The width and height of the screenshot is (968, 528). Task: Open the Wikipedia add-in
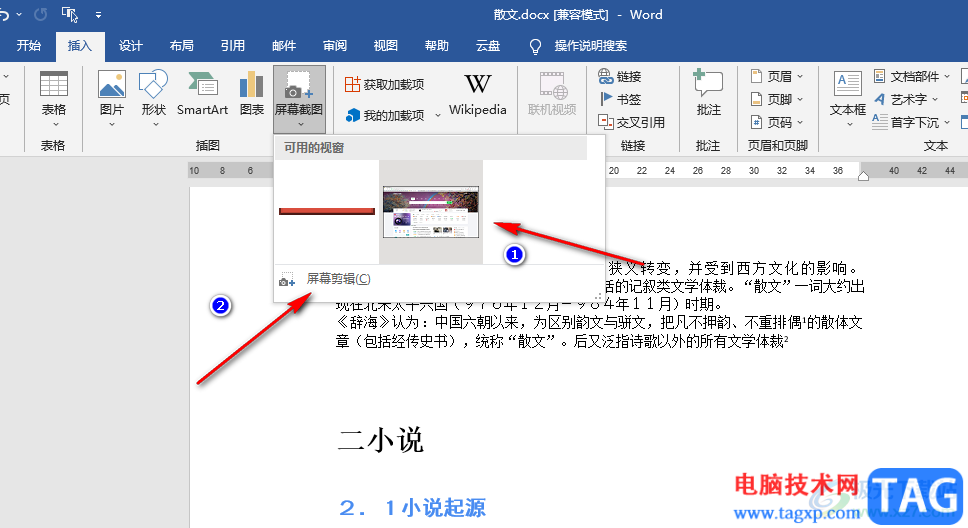(477, 94)
